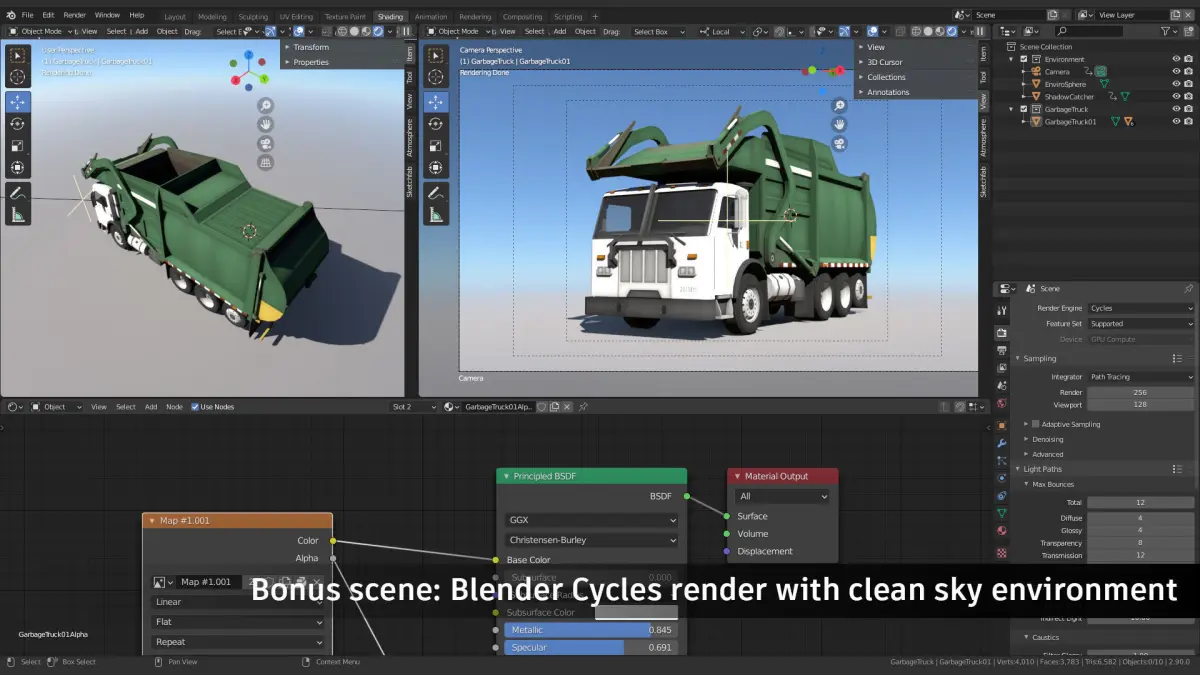
Task: Select the Cursor tool in left viewport
Action: (18, 77)
